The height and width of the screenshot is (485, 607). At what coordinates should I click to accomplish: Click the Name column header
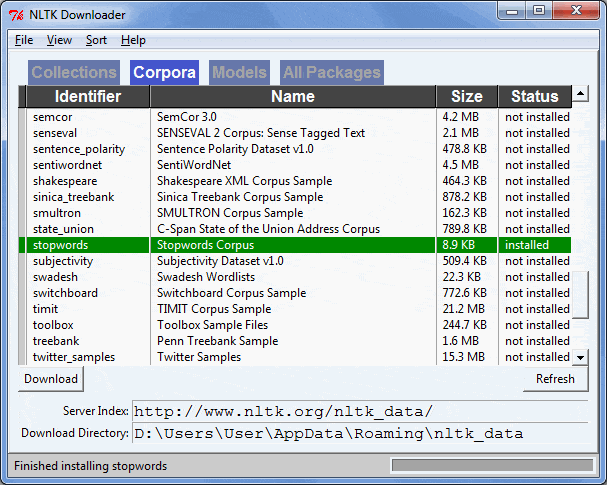293,96
